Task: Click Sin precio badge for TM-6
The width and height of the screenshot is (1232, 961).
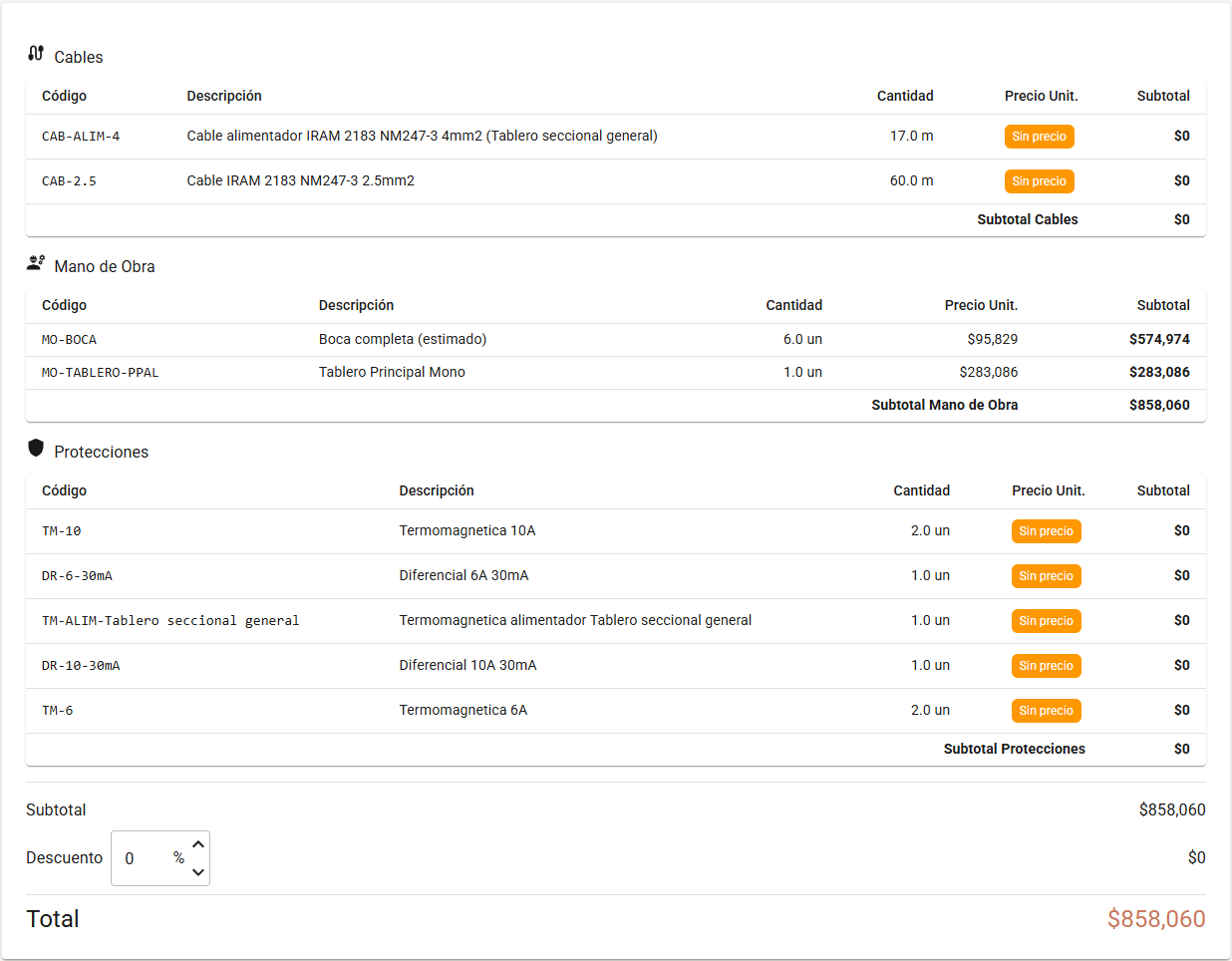Action: point(1046,711)
